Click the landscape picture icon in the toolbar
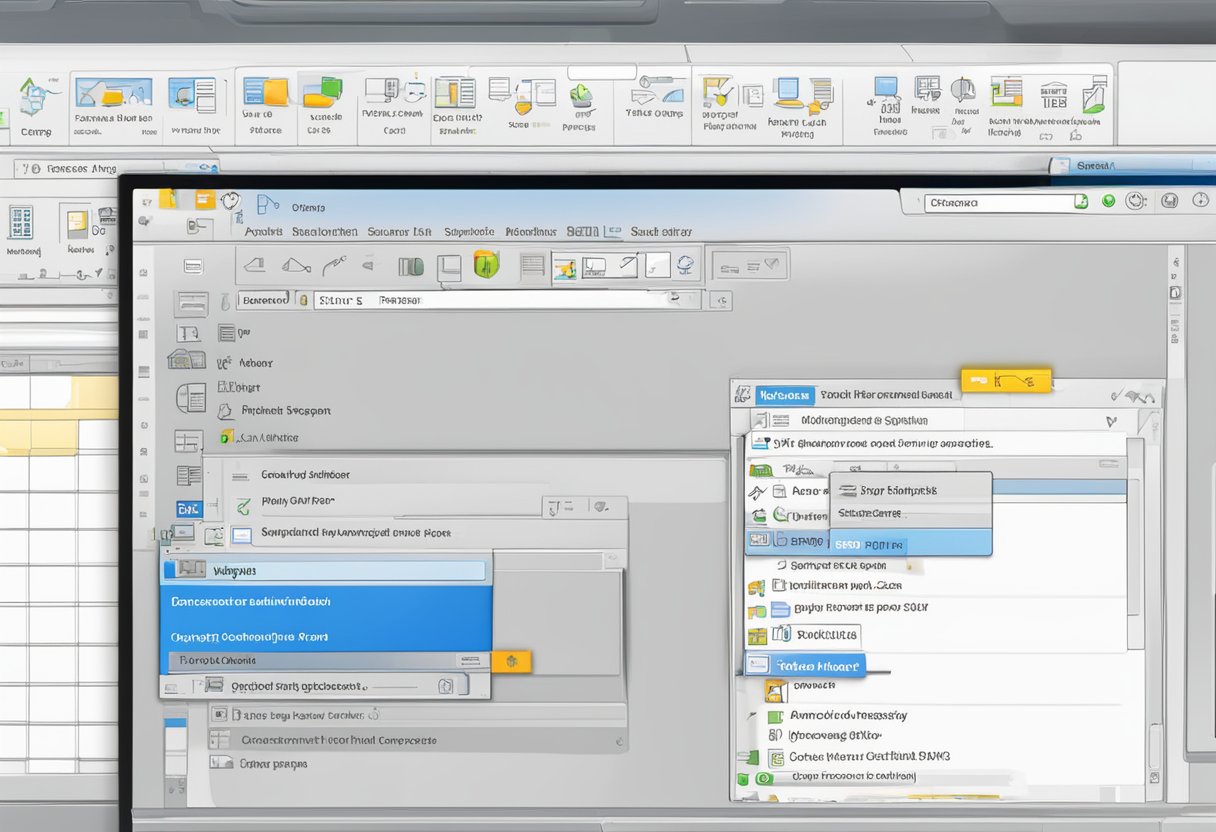The height and width of the screenshot is (832, 1216). coord(565,266)
